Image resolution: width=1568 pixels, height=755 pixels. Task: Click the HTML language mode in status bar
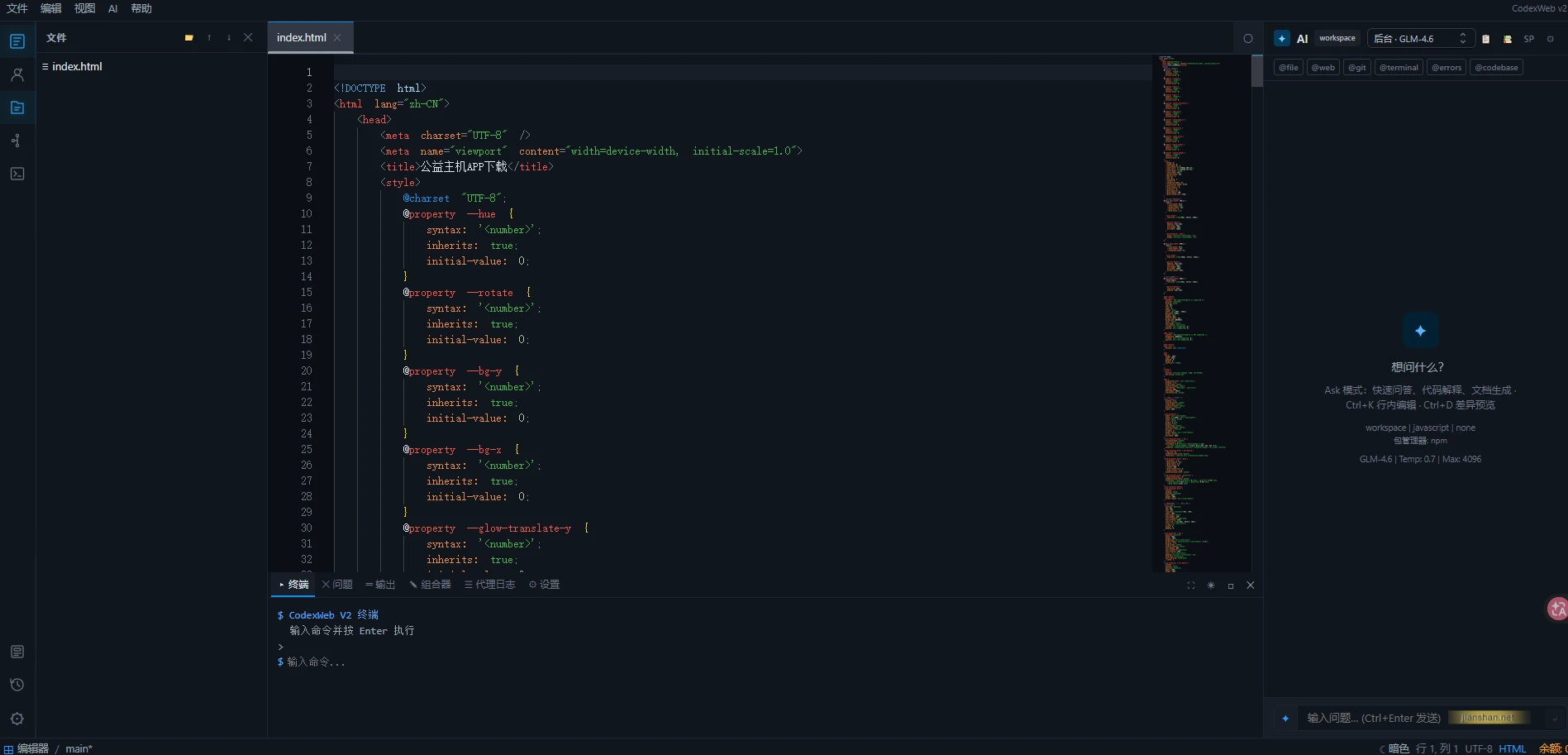tap(1513, 748)
